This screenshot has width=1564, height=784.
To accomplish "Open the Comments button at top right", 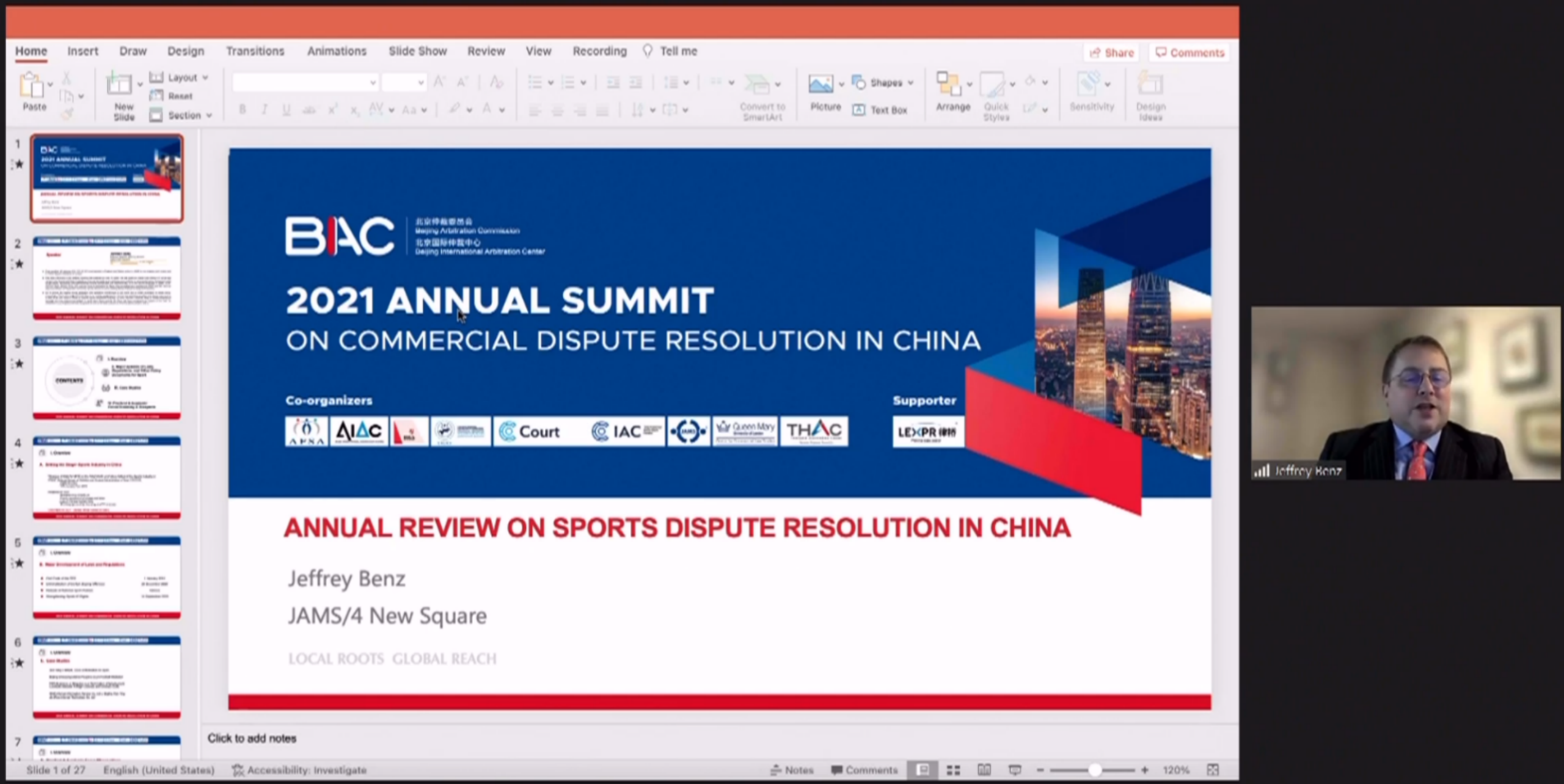I will pos(1189,53).
